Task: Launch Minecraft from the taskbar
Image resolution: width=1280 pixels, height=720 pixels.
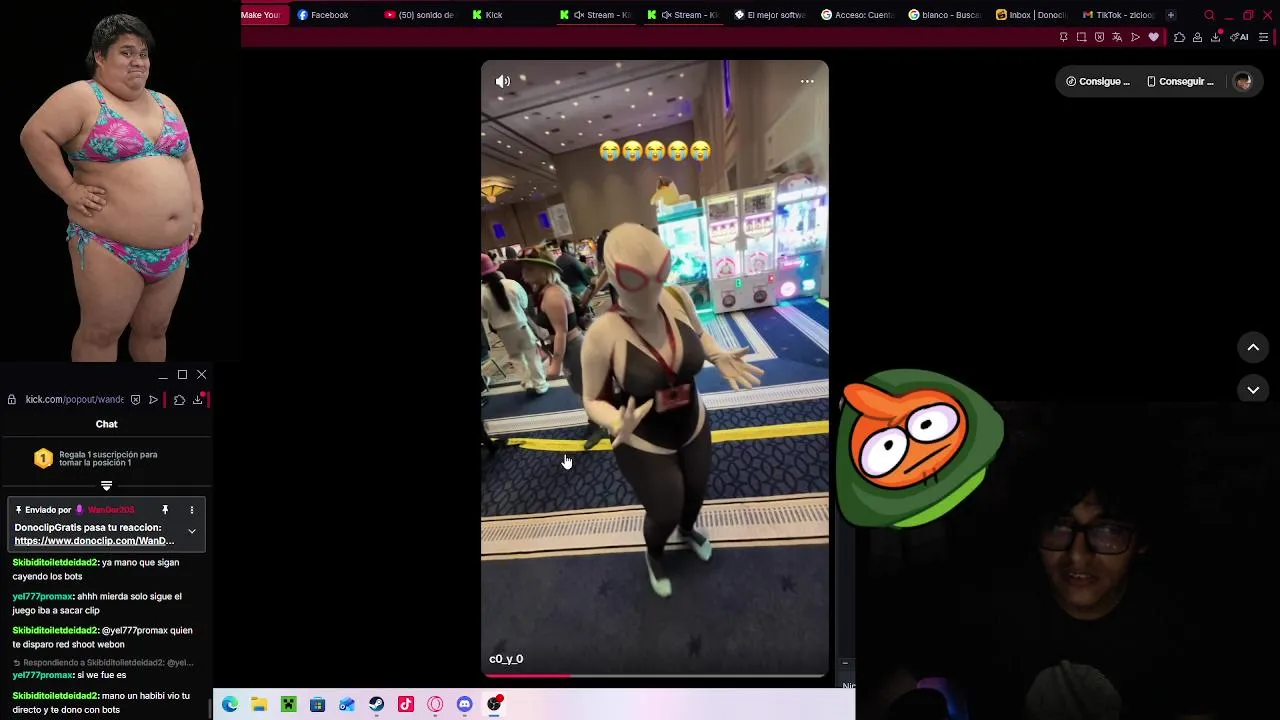Action: pos(288,704)
